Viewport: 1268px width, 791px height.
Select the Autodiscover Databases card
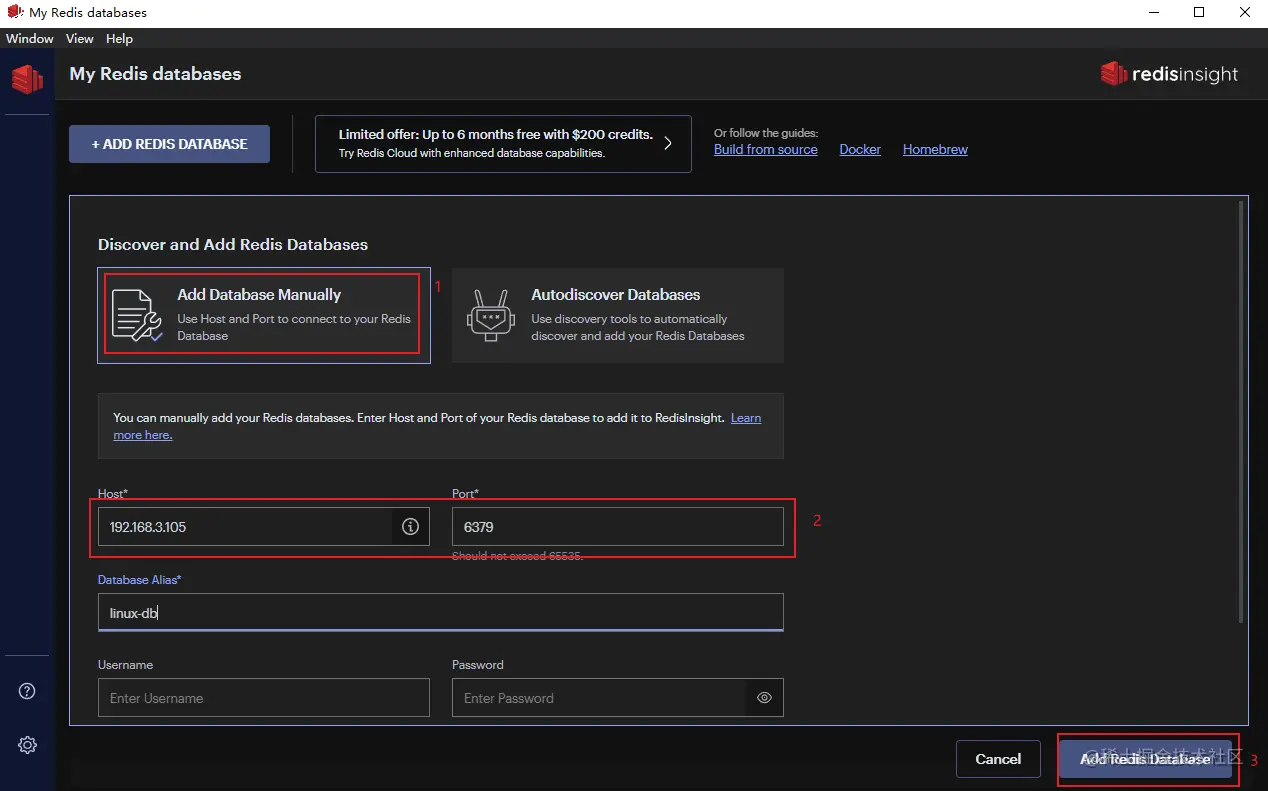(618, 315)
